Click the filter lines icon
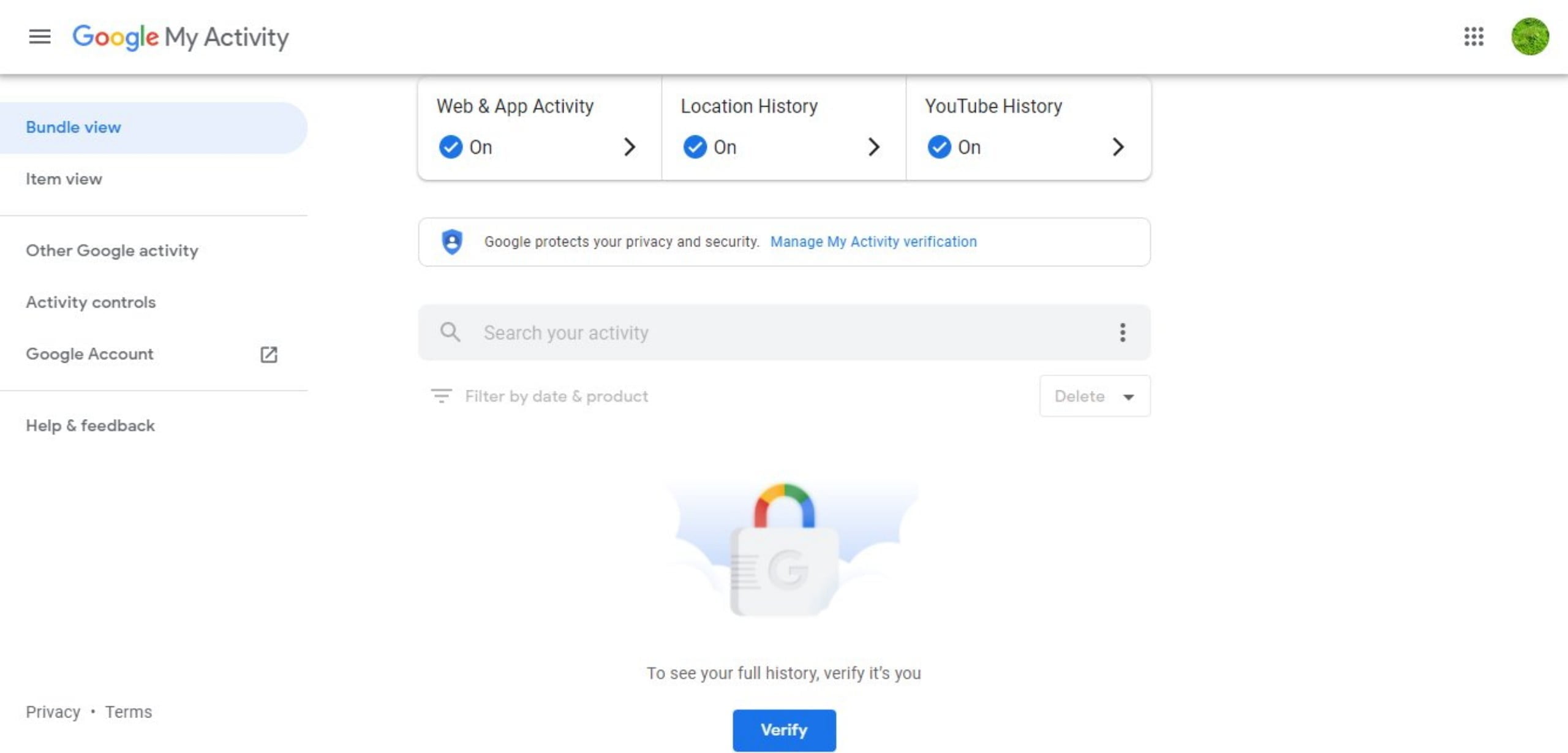1568x753 pixels. (441, 396)
